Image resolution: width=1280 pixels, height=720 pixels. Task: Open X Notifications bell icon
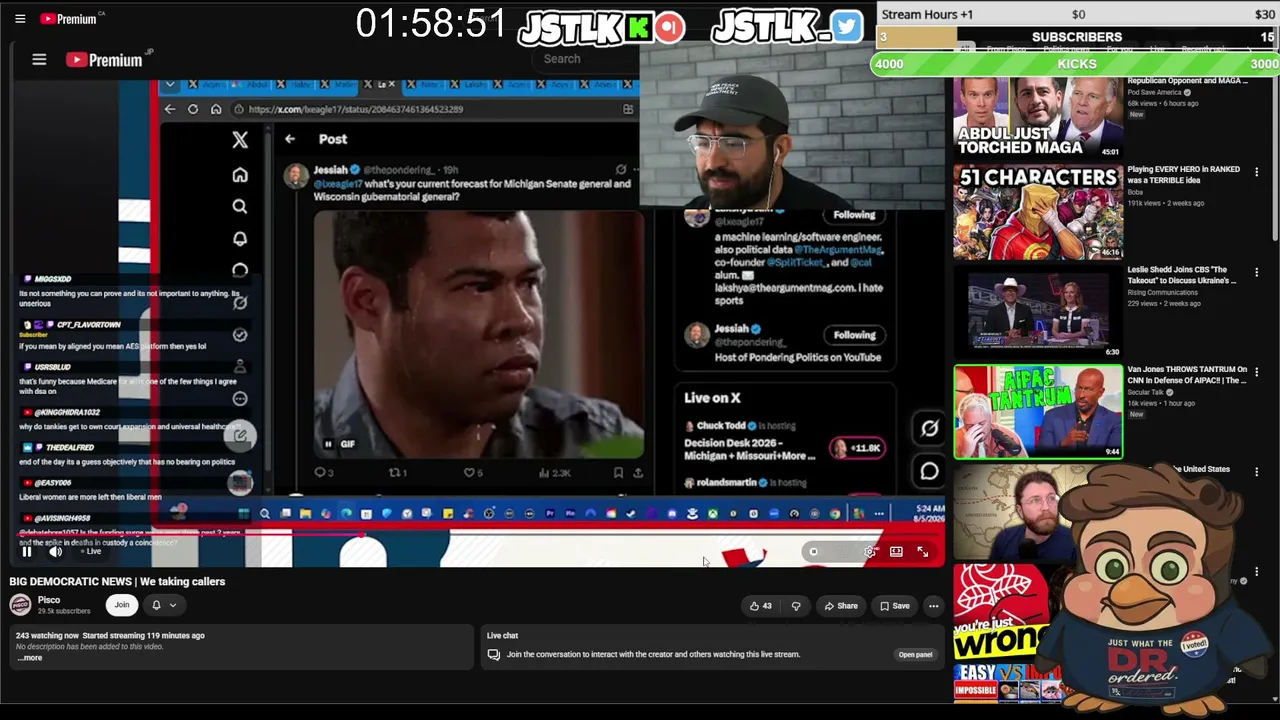coord(240,239)
